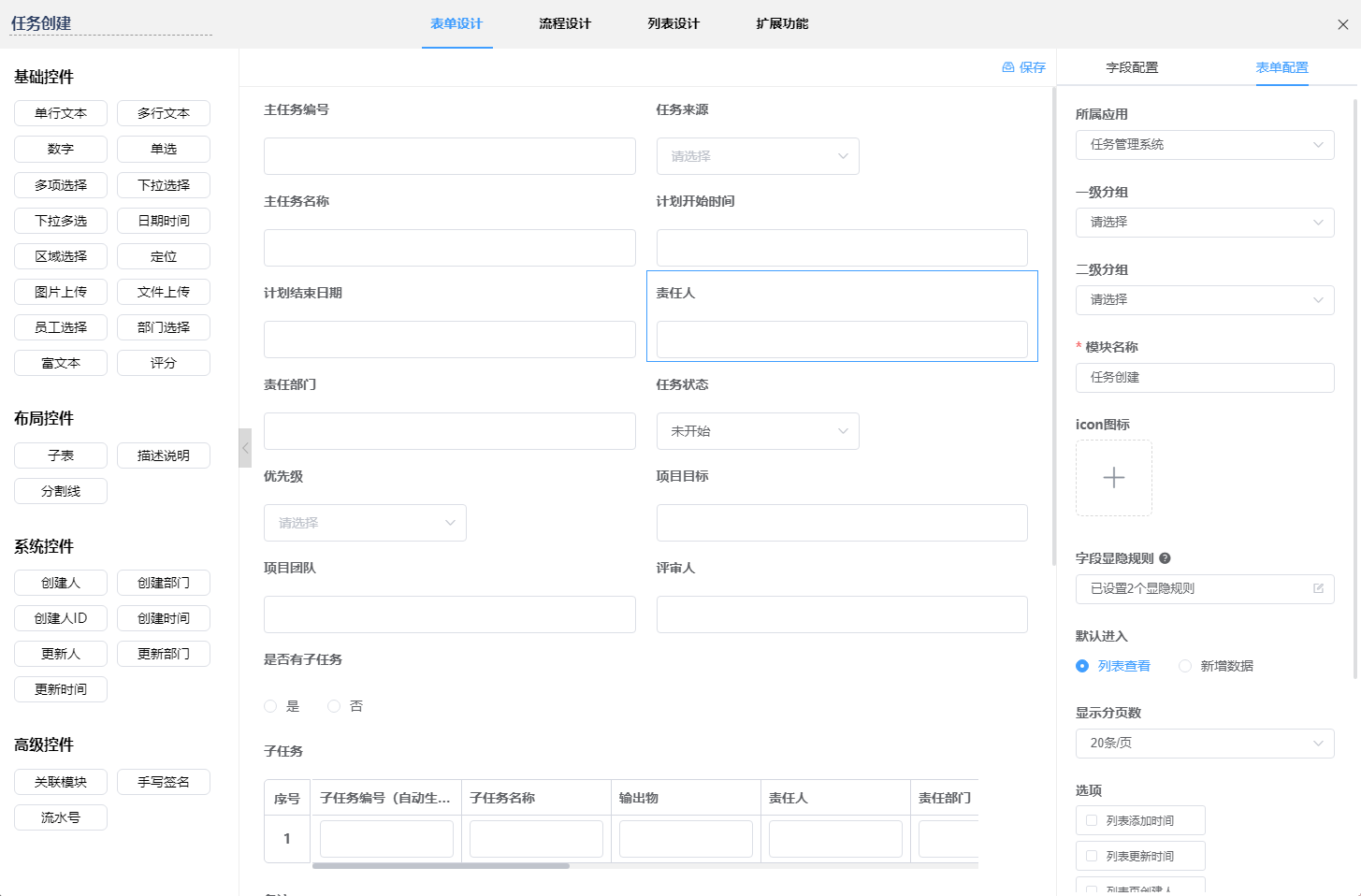Screen dimensions: 1361x896
Task: Close the 任务创建 designer window
Action: click(x=1342, y=24)
